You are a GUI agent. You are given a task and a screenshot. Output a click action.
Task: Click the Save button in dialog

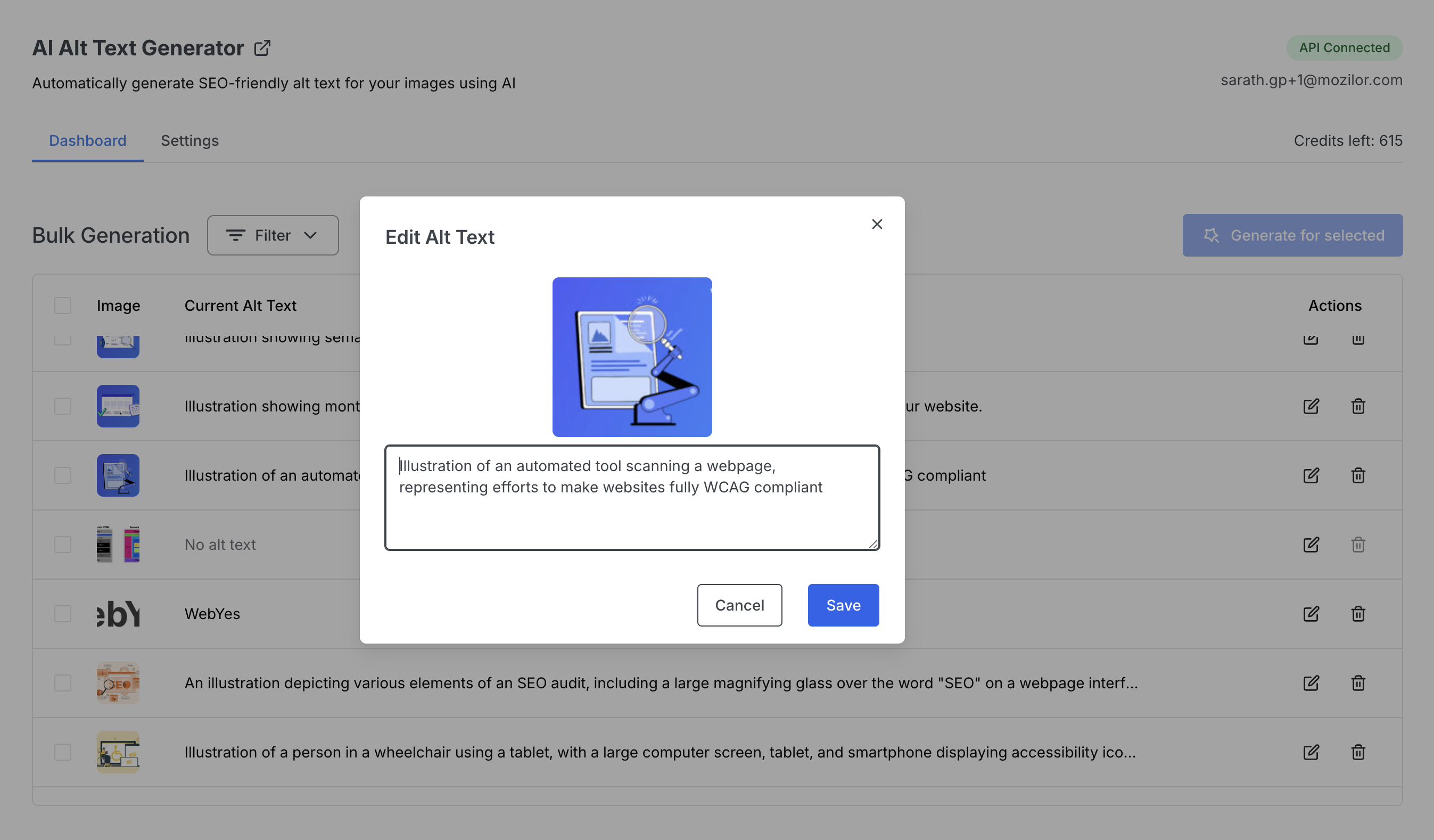click(843, 605)
